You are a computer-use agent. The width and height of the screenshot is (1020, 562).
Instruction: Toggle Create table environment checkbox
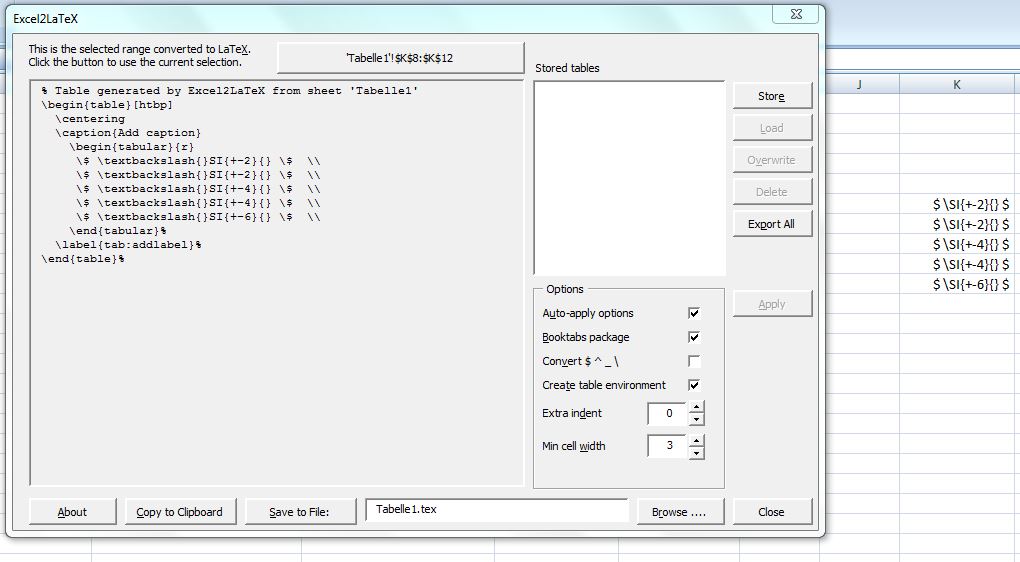(x=694, y=385)
